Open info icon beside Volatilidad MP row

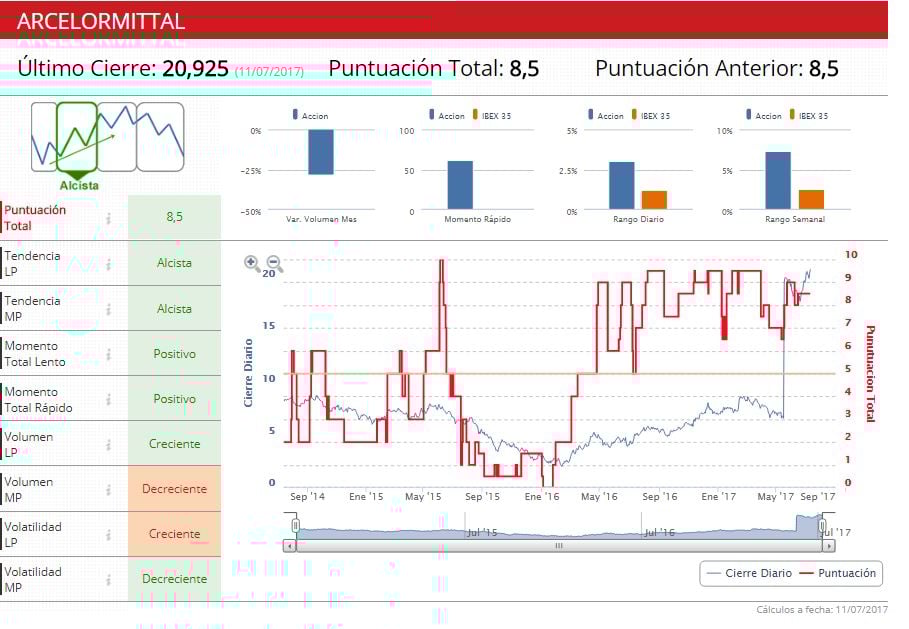(x=108, y=580)
